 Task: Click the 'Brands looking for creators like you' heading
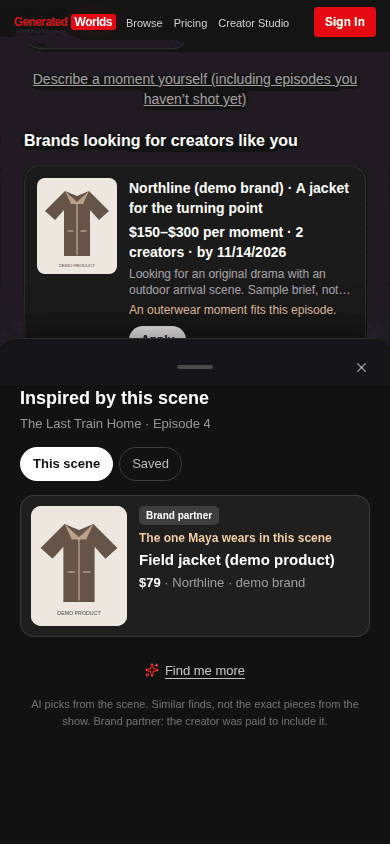(x=161, y=140)
